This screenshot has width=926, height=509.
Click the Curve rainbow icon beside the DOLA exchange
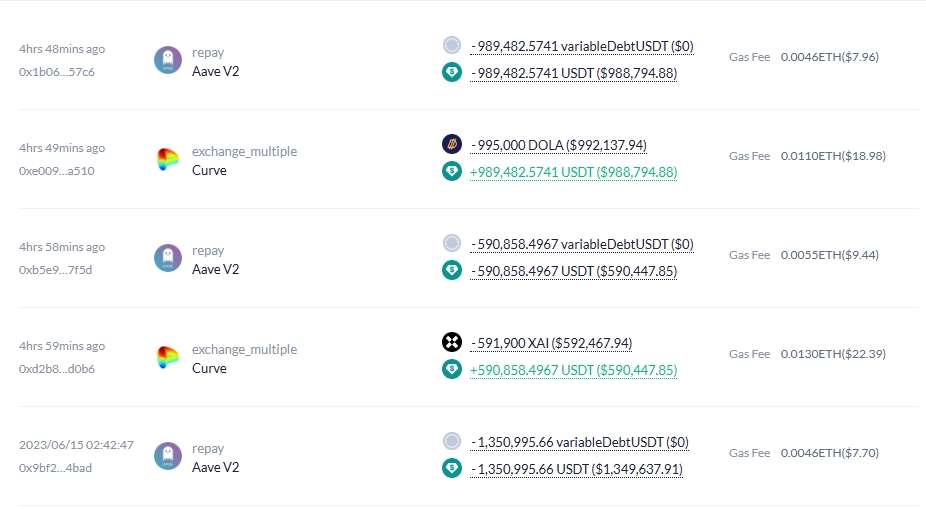[x=168, y=159]
